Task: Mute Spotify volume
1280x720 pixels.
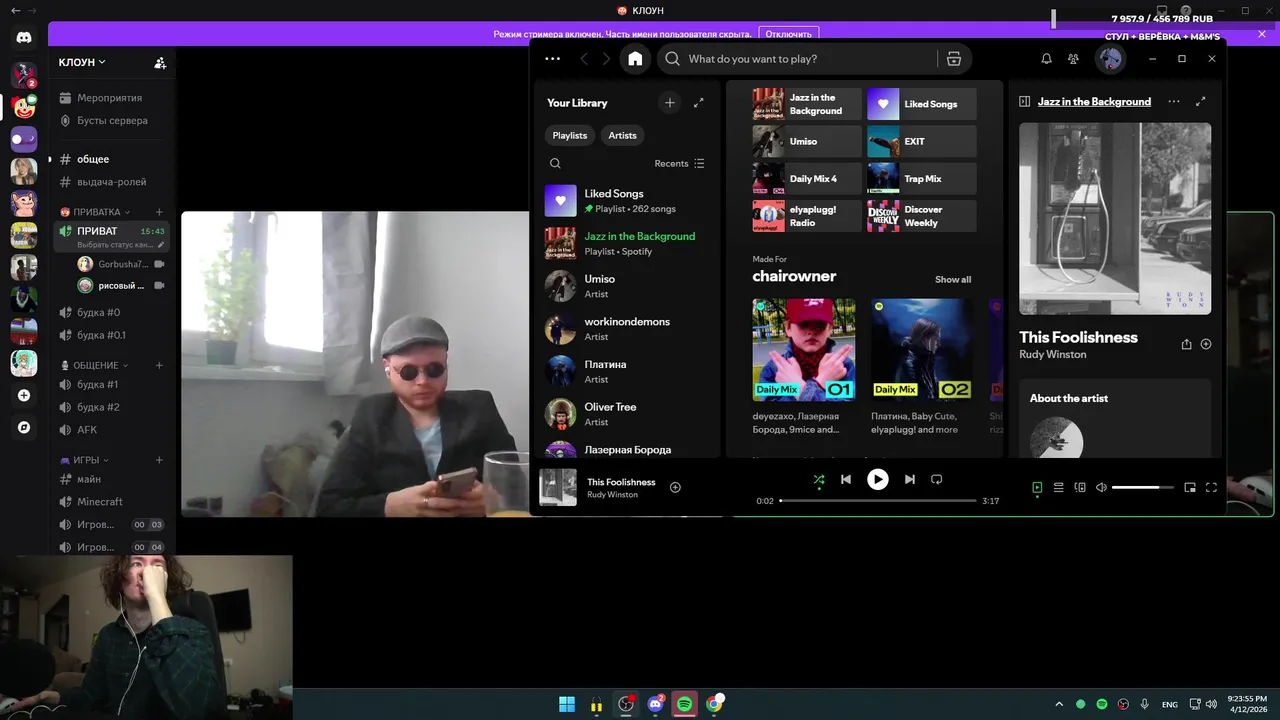Action: pyautogui.click(x=1101, y=488)
